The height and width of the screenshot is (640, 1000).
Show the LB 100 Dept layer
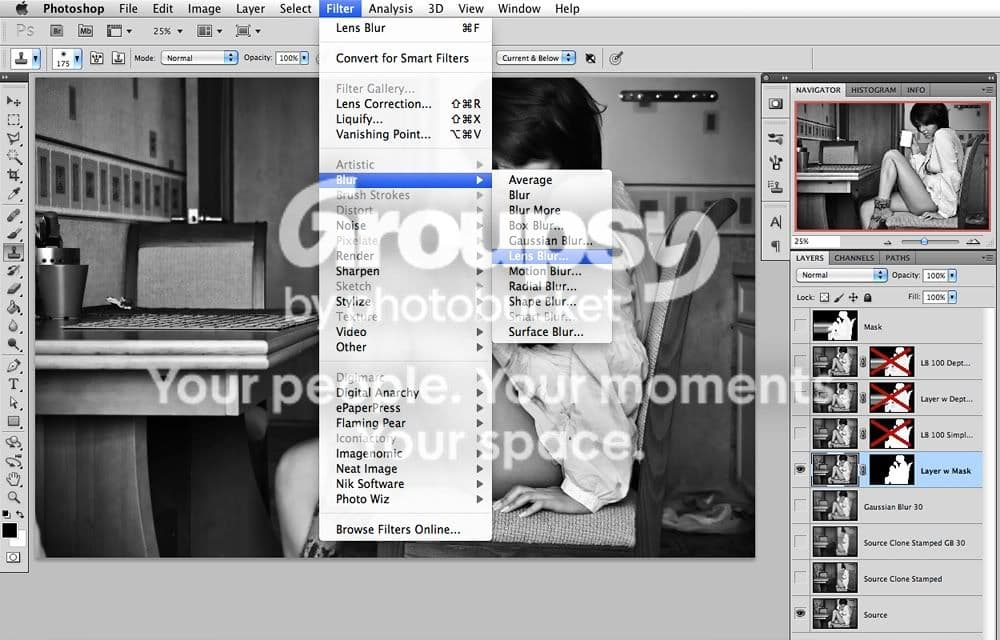pyautogui.click(x=800, y=361)
